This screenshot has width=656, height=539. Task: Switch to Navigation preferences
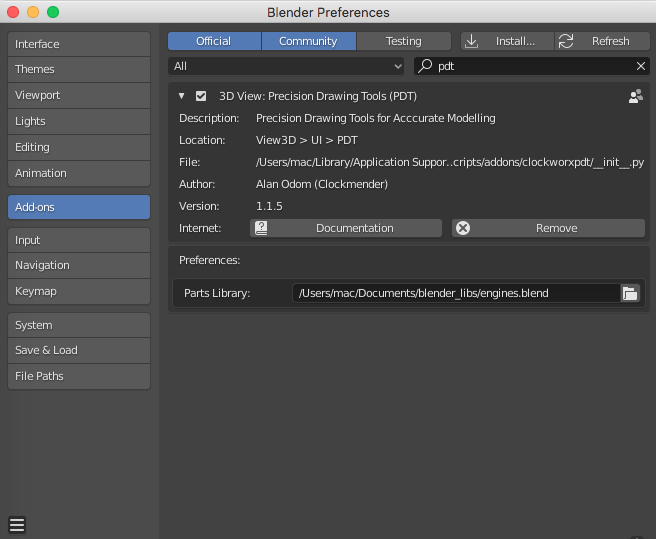[79, 265]
